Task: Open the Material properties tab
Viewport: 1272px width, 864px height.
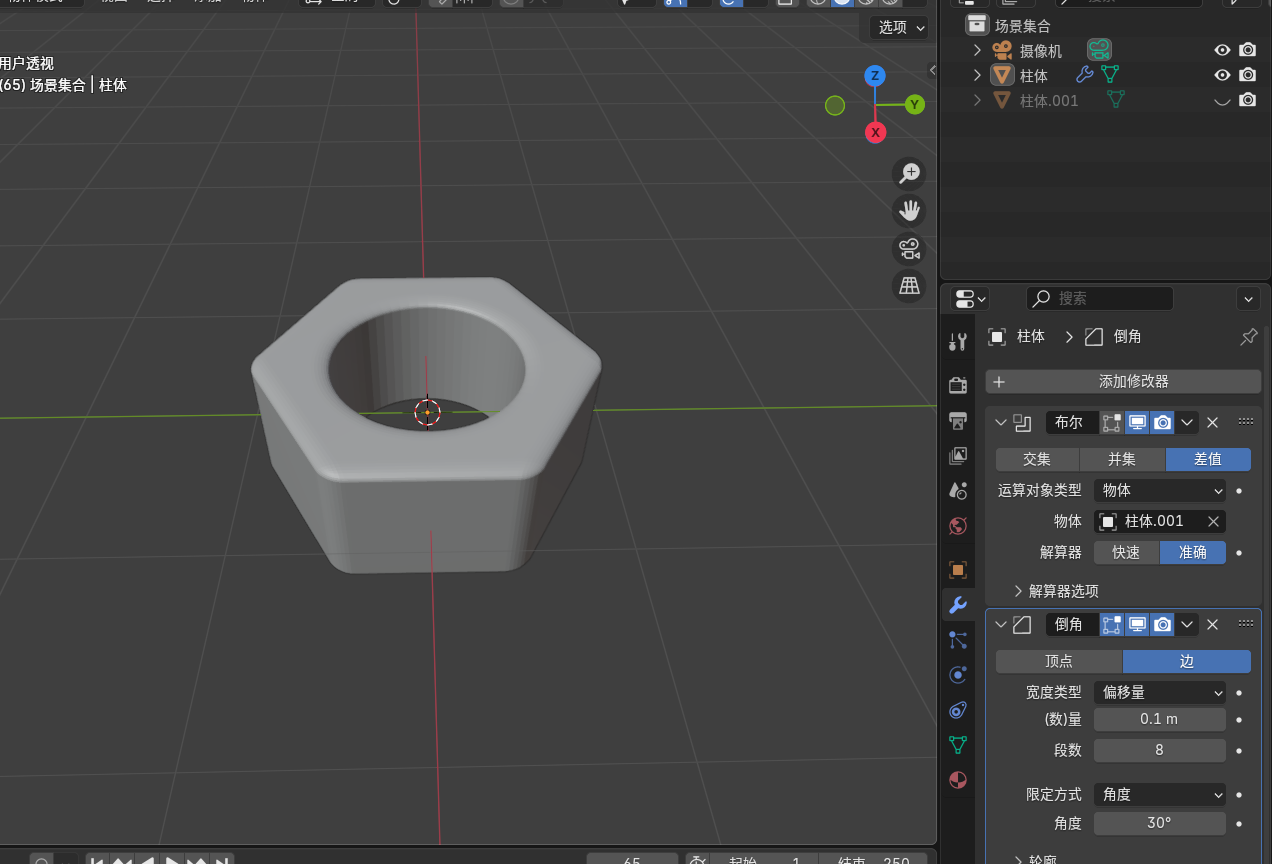Action: tap(958, 780)
